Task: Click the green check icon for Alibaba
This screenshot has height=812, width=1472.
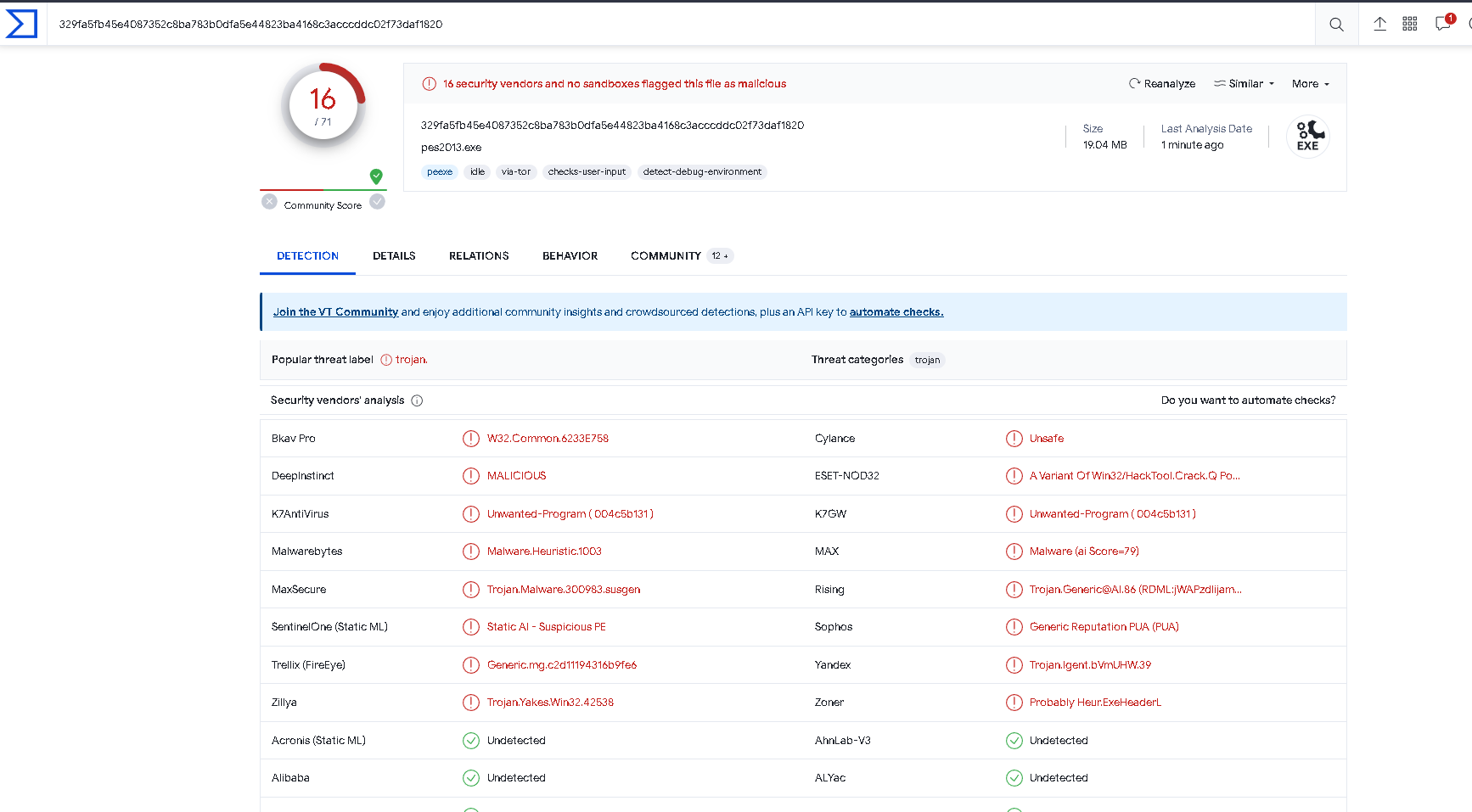Action: pos(471,778)
